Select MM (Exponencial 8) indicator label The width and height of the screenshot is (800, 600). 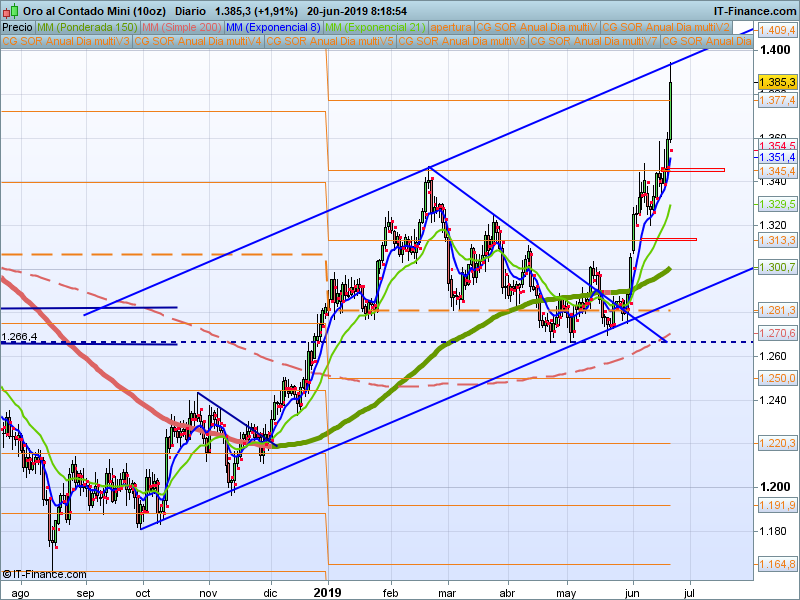273,28
